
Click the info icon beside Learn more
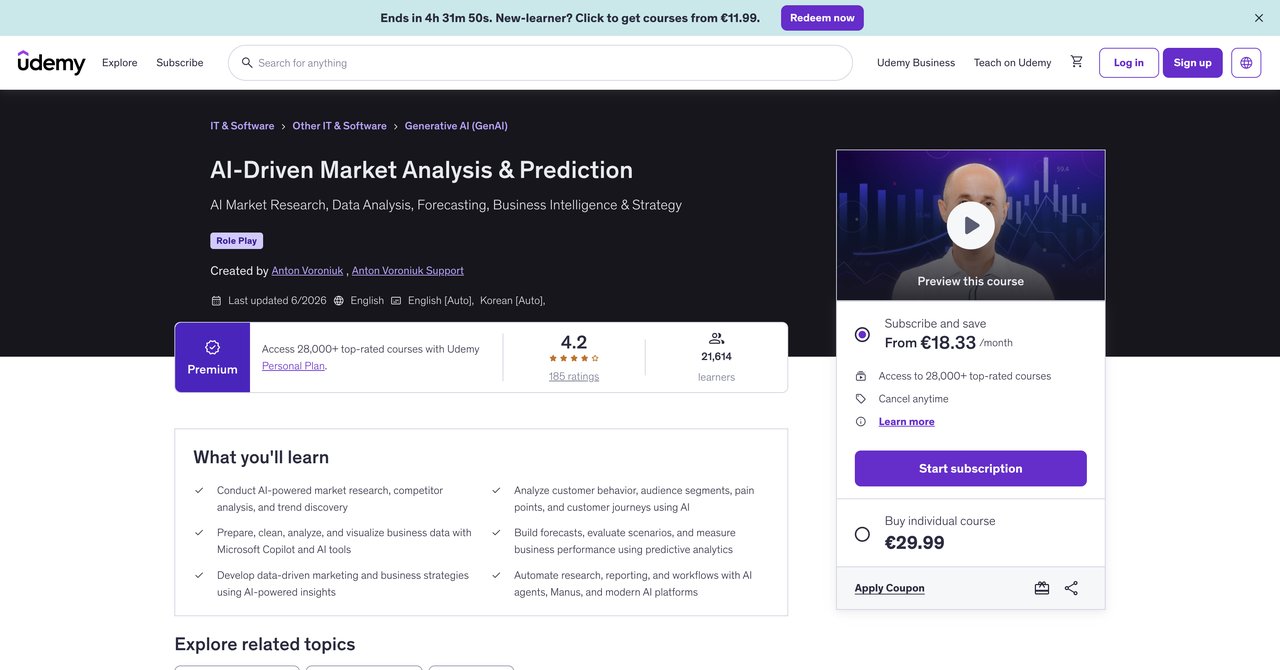point(861,422)
